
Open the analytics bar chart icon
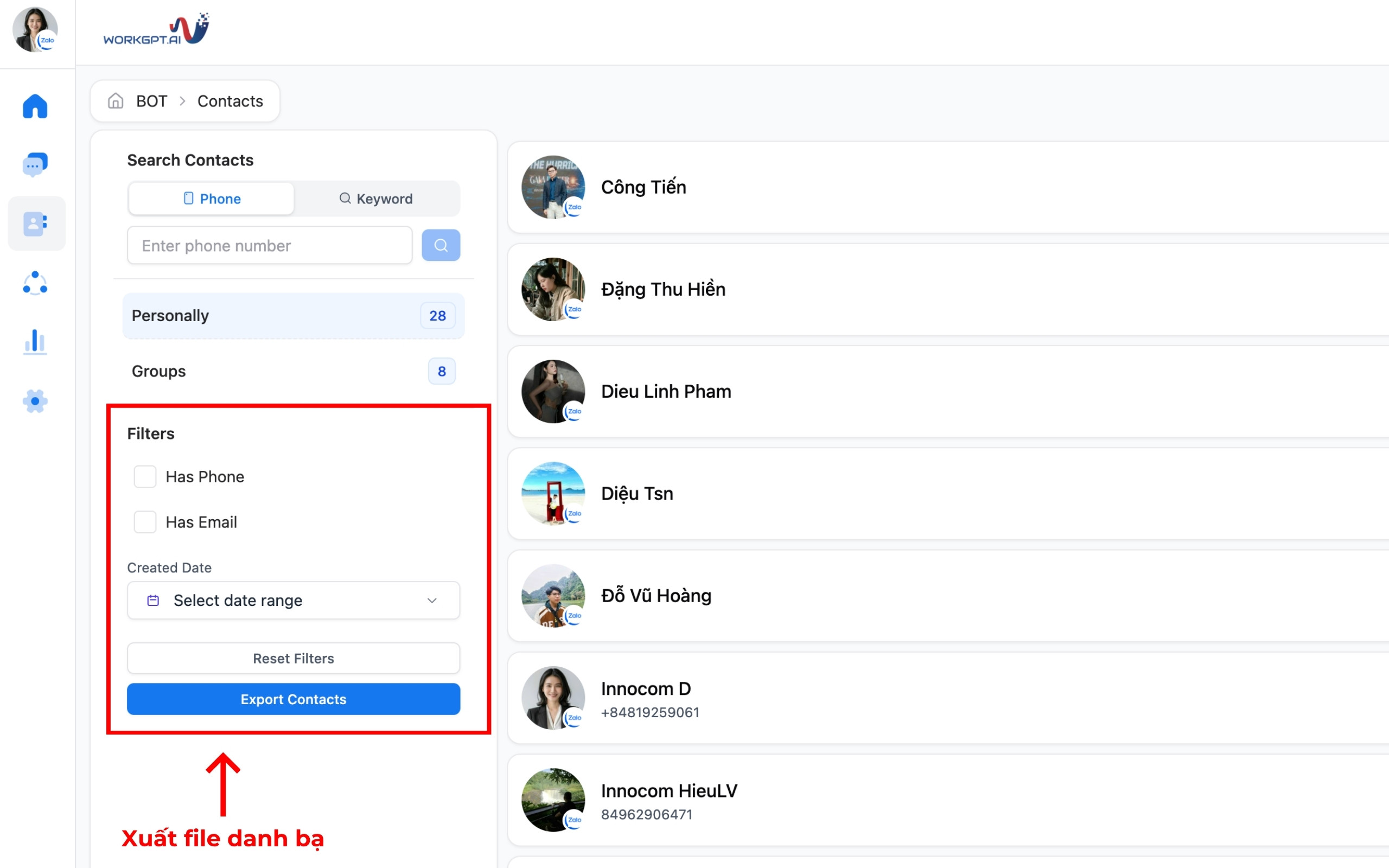pyautogui.click(x=35, y=342)
